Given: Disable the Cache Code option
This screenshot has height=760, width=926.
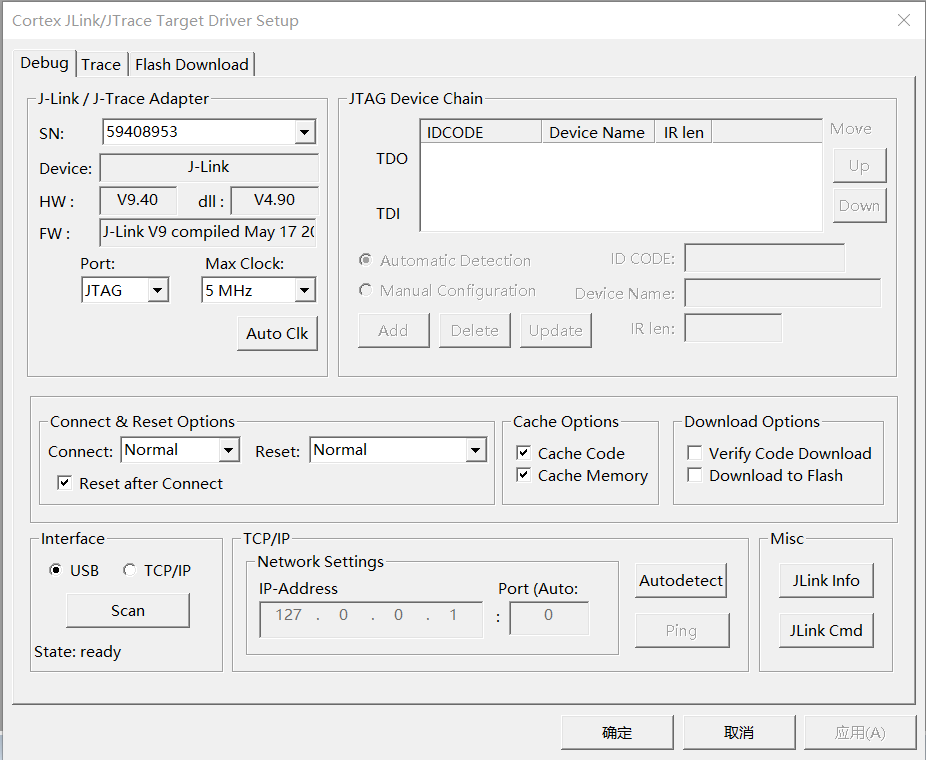Looking at the screenshot, I should click(x=523, y=454).
